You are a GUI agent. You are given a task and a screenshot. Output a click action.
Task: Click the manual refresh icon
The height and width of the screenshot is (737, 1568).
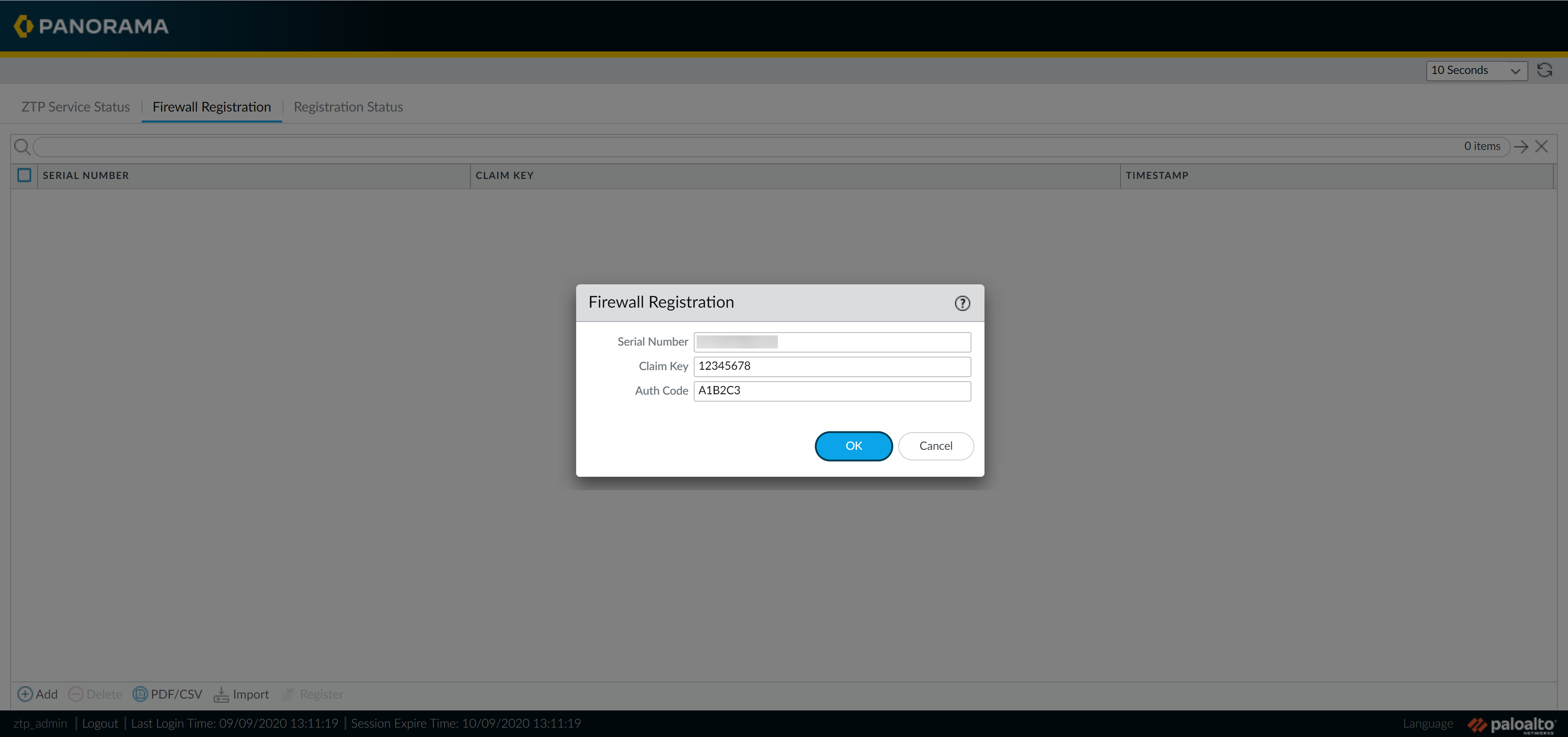[1544, 70]
